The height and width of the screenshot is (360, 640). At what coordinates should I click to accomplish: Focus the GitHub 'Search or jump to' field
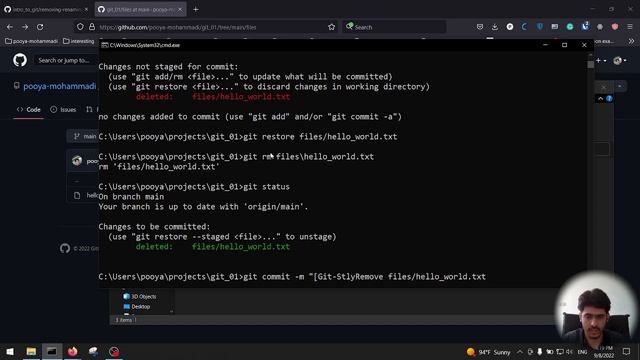coord(65,60)
